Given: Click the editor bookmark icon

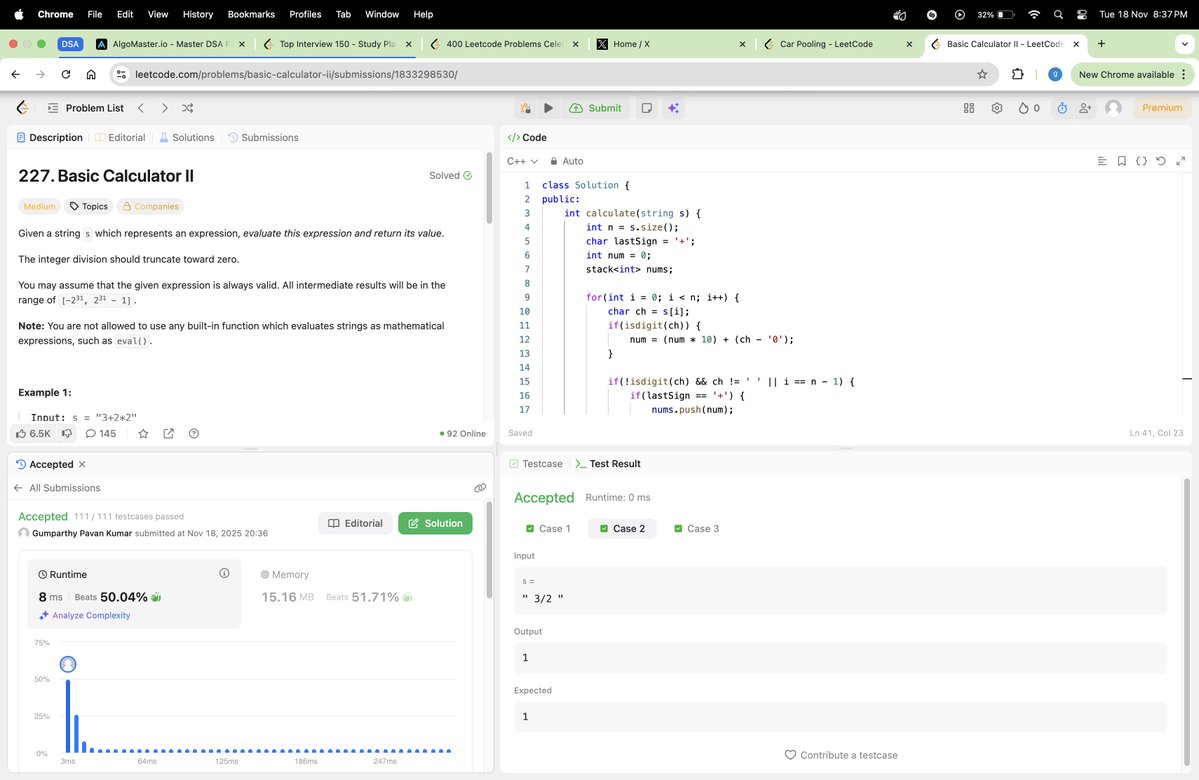Looking at the screenshot, I should [1122, 161].
